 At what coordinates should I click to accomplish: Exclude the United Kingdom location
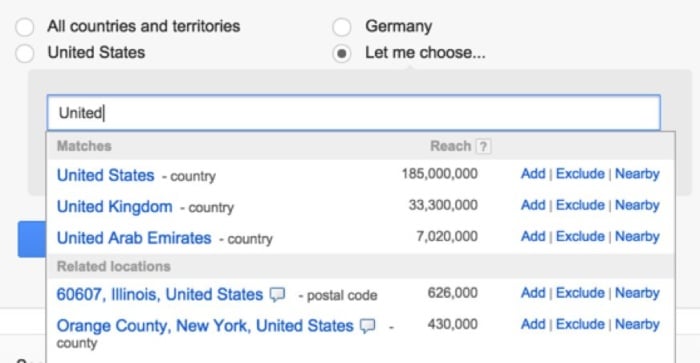[x=580, y=205]
